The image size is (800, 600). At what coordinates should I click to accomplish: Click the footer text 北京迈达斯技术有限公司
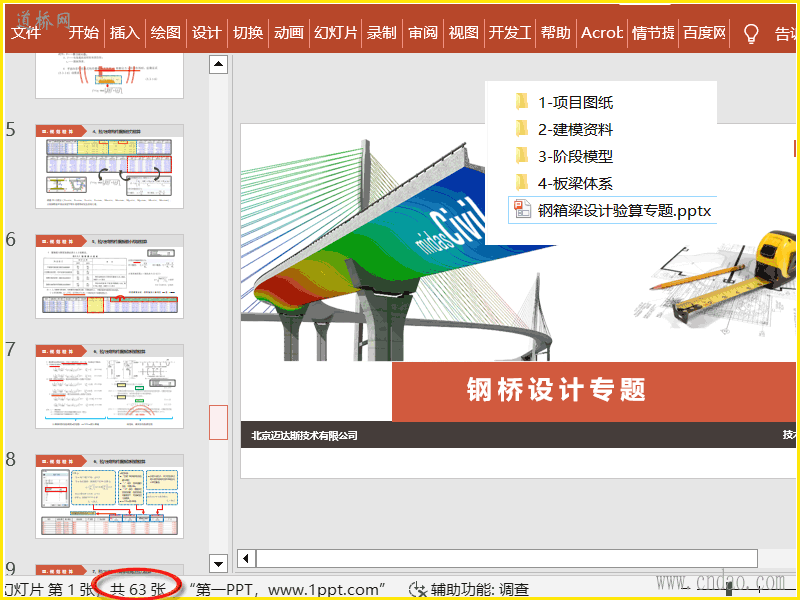tap(304, 436)
